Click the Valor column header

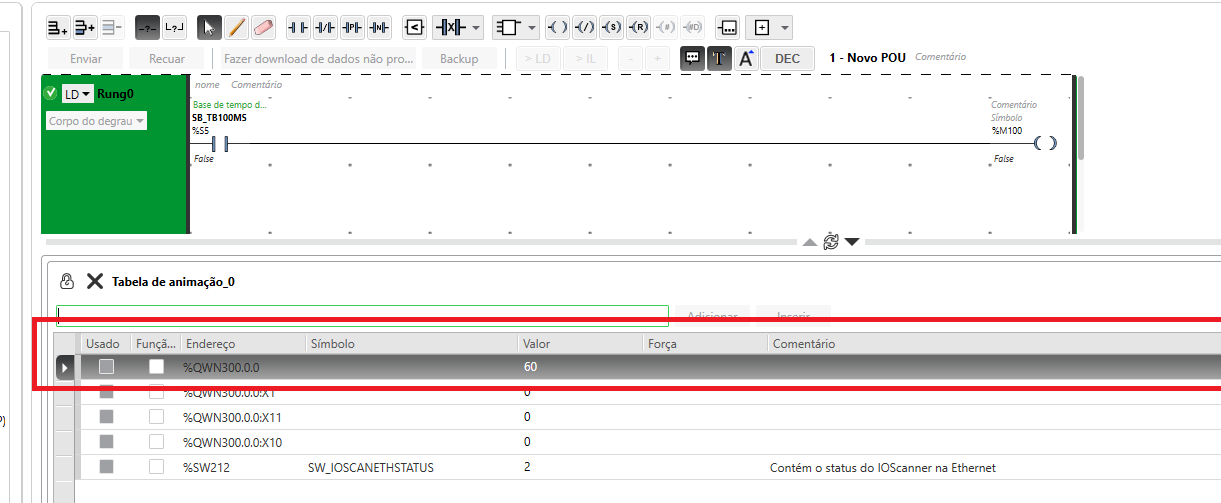tap(579, 344)
